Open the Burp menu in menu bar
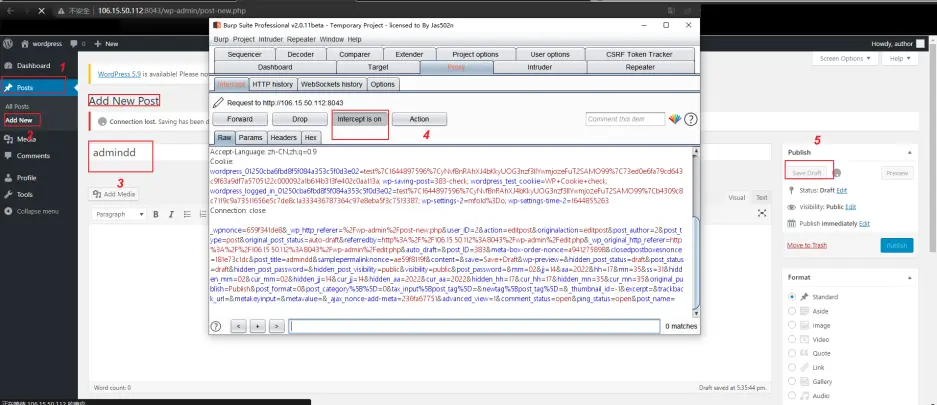Image resolution: width=937 pixels, height=405 pixels. click(x=221, y=39)
